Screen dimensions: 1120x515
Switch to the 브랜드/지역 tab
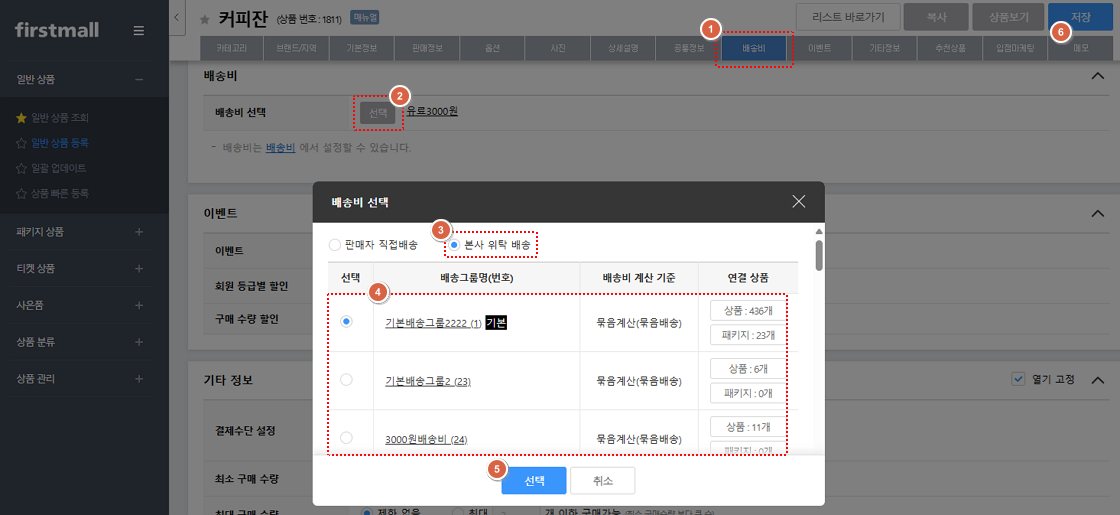pos(297,49)
